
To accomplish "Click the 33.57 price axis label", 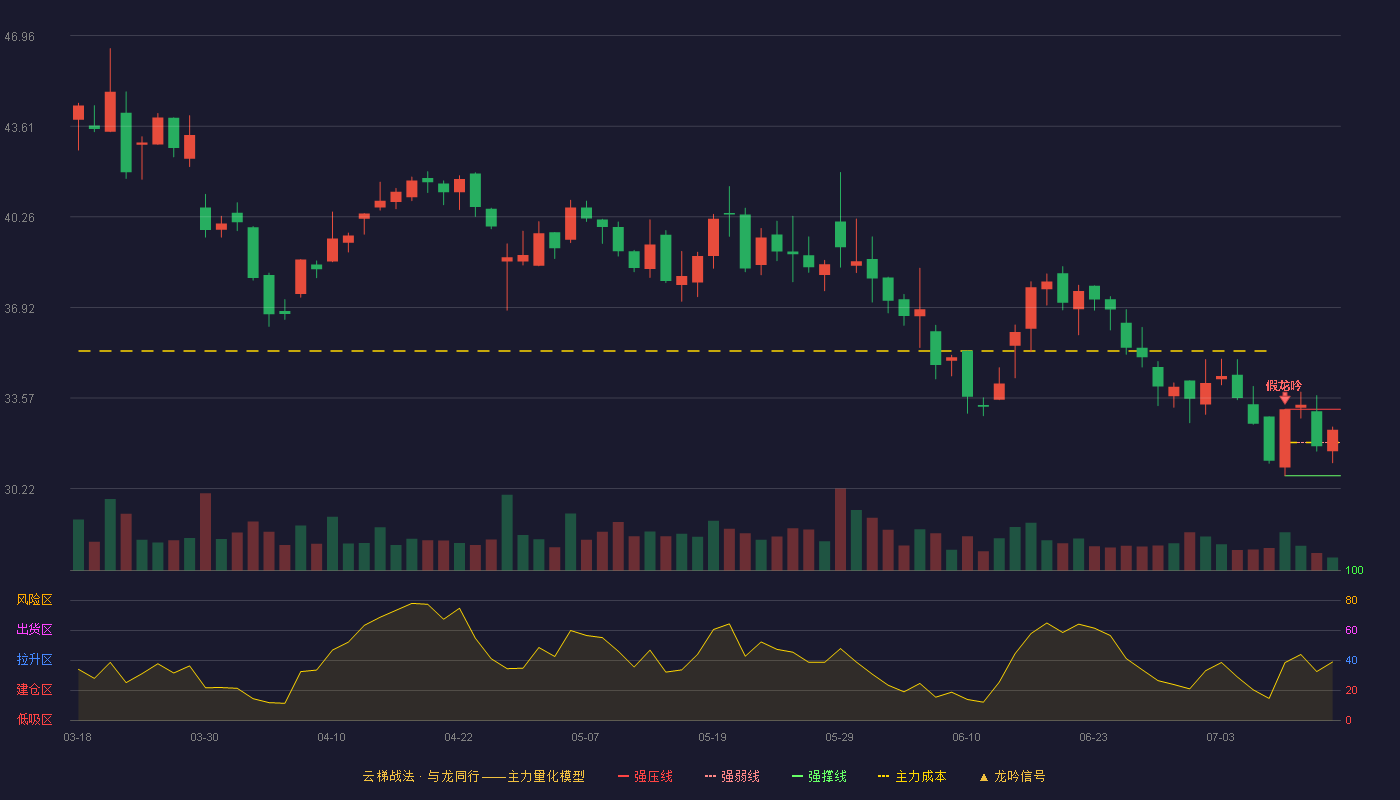I will coord(19,398).
